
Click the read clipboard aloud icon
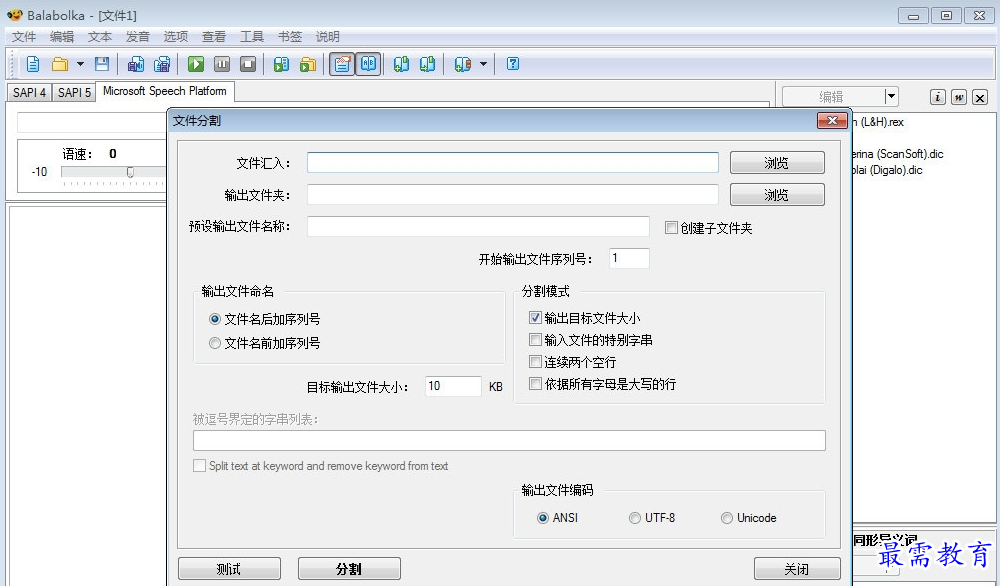point(281,64)
